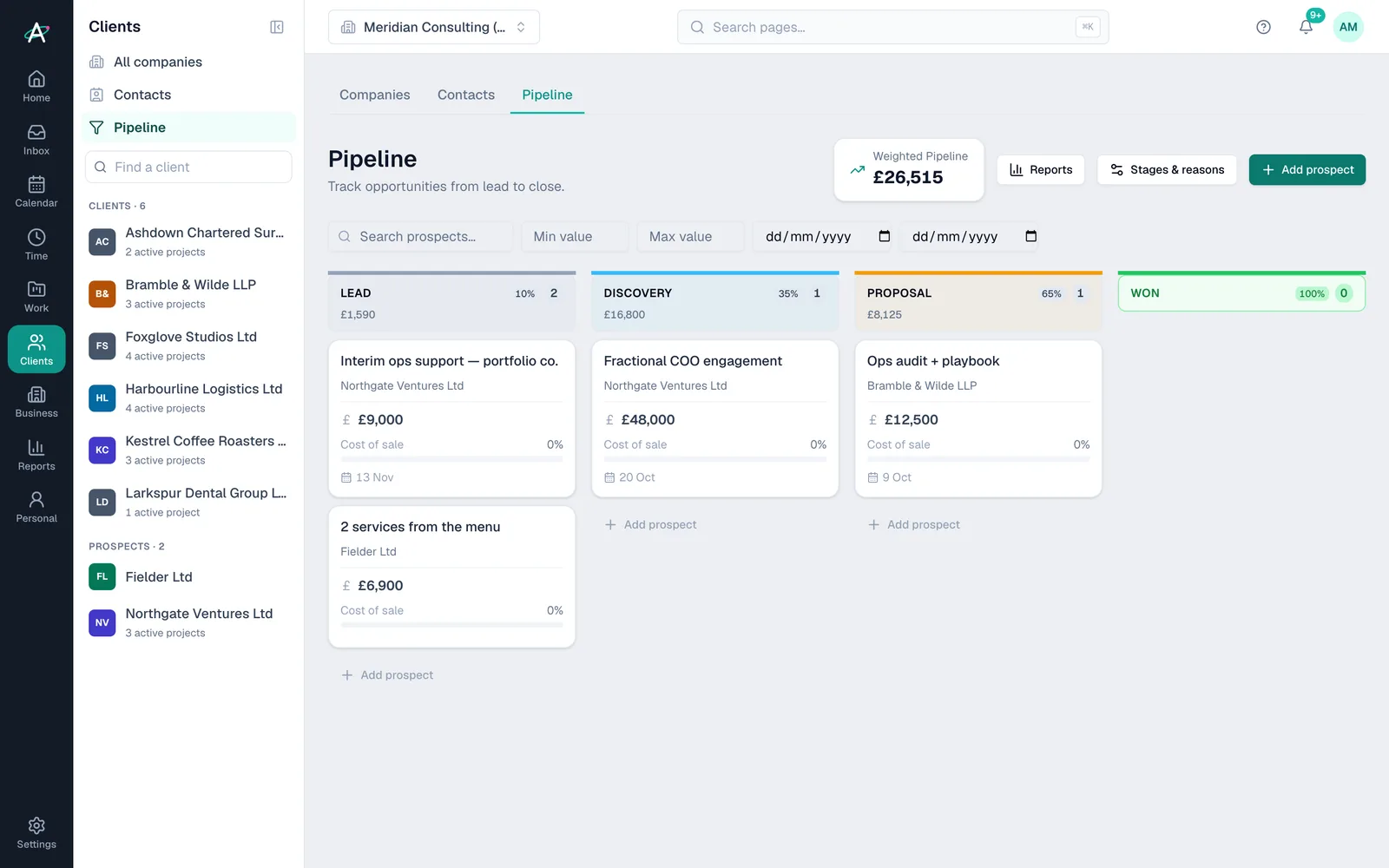Open the Work section
The width and height of the screenshot is (1389, 868).
(36, 297)
